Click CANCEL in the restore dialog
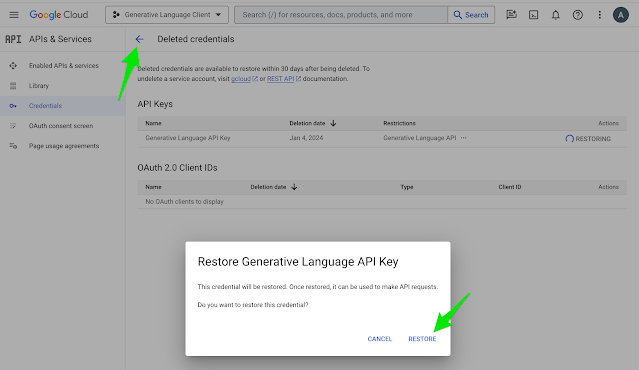This screenshot has width=639, height=370. 379,339
